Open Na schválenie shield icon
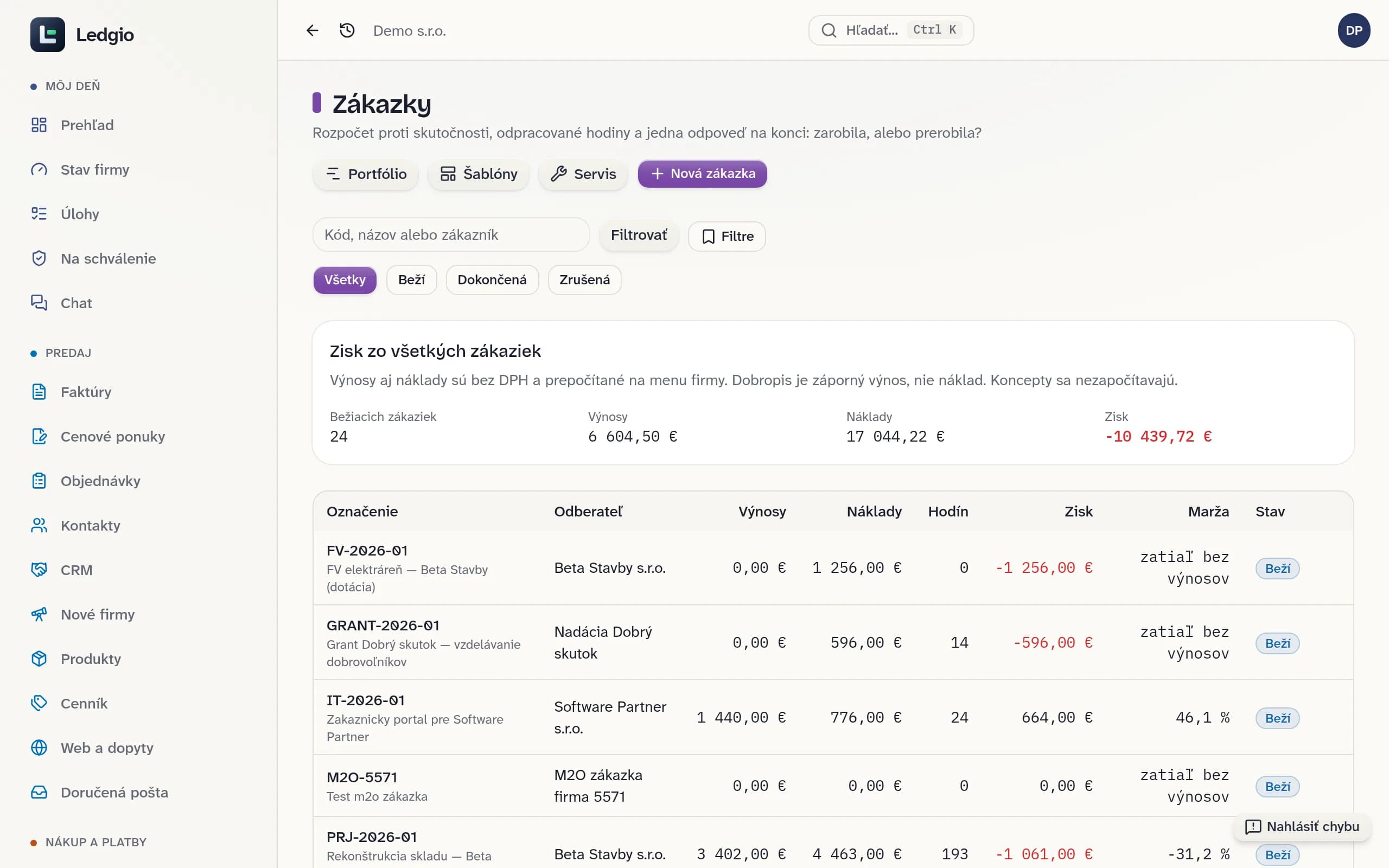Image resolution: width=1389 pixels, height=868 pixels. 39,258
